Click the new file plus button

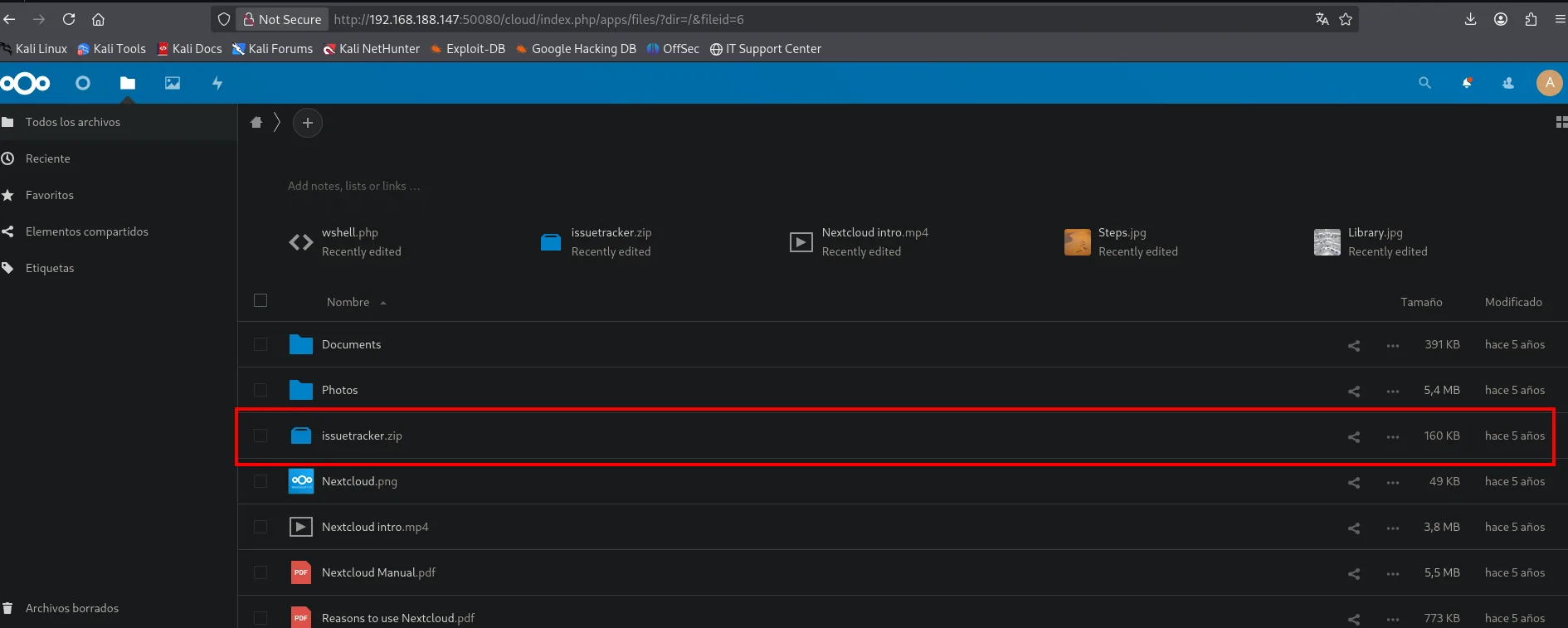[x=308, y=123]
